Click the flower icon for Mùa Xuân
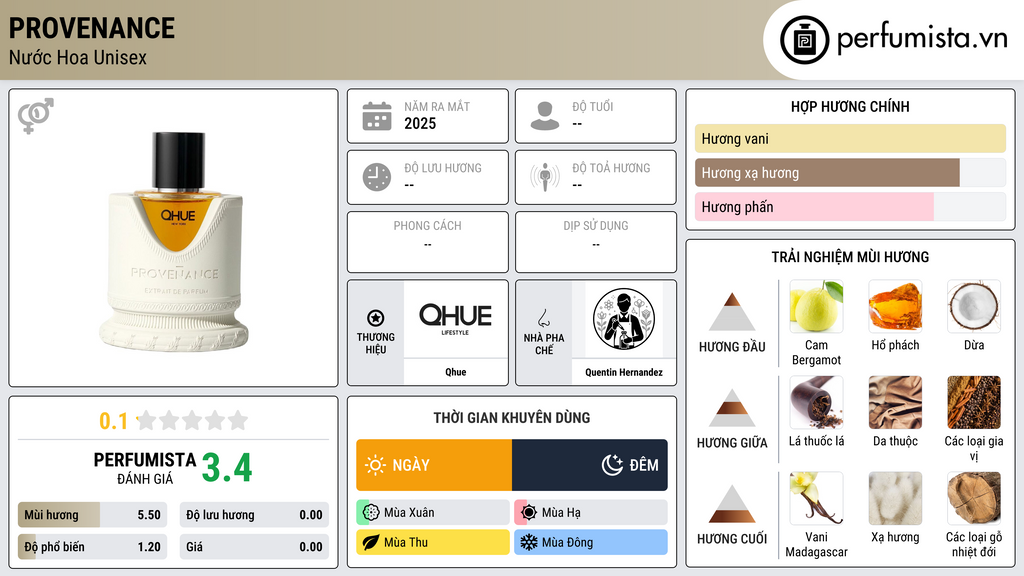Screen dimensions: 1024x576 [371, 513]
